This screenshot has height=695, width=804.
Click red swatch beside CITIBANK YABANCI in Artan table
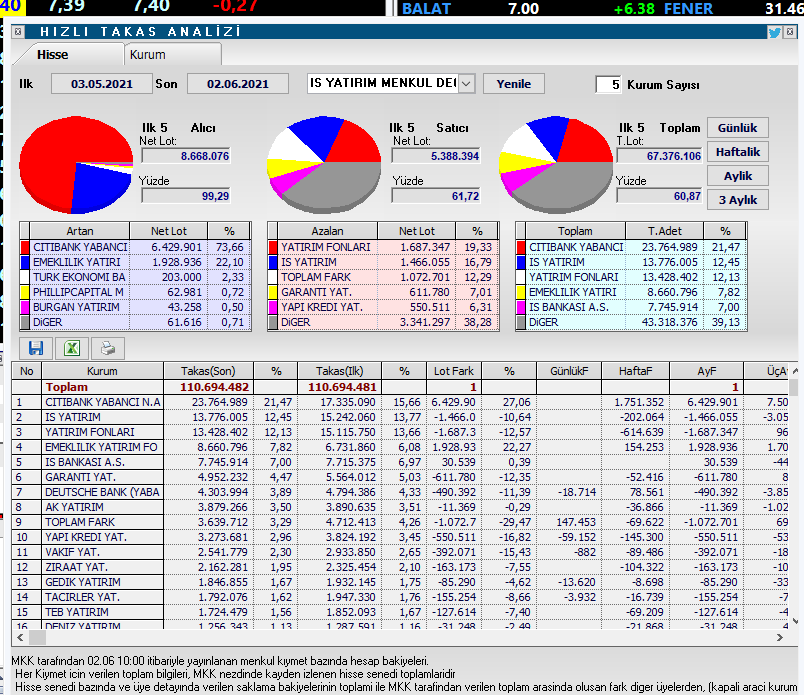25,247
